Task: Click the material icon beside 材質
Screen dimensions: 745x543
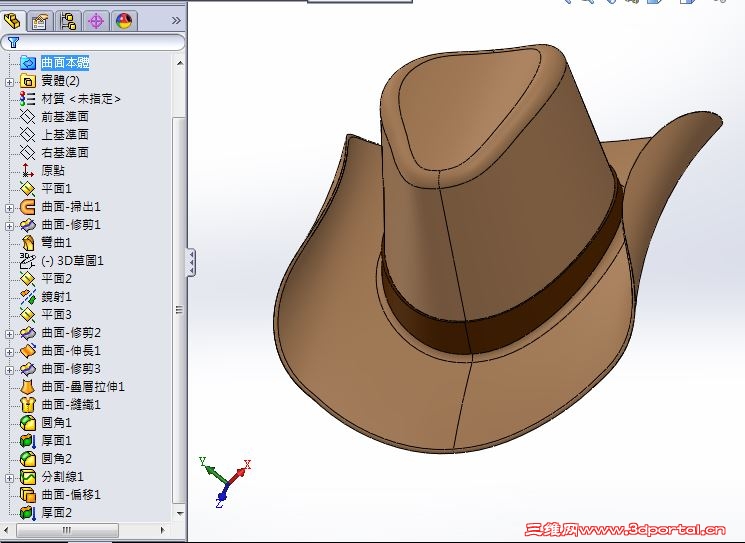Action: coord(28,99)
